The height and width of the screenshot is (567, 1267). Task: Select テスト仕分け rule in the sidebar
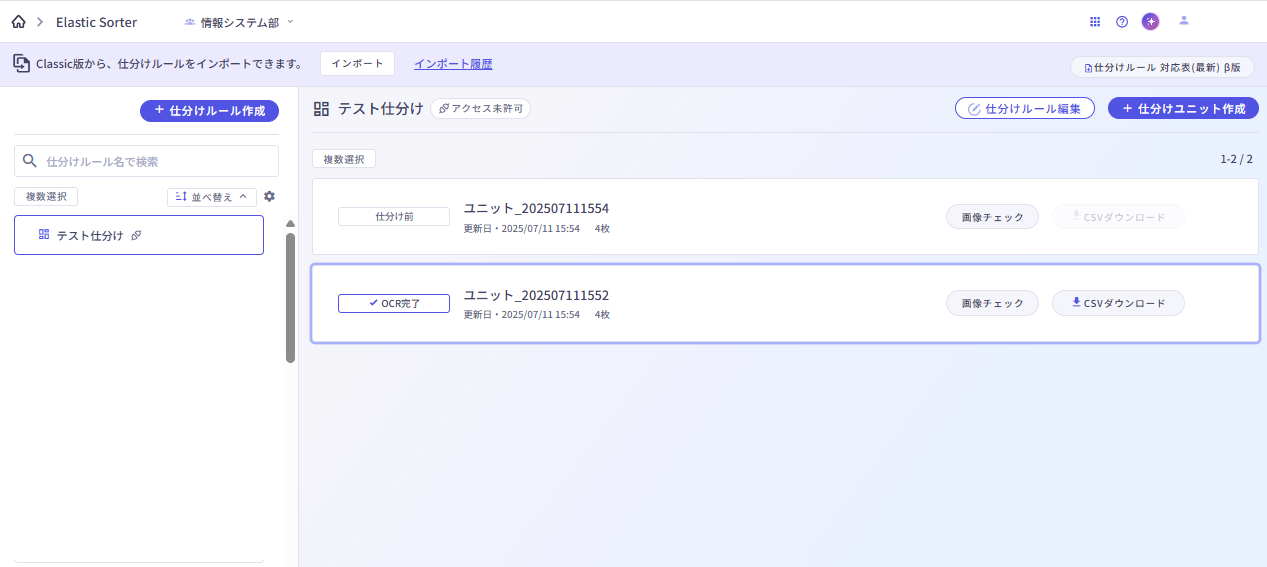(90, 235)
